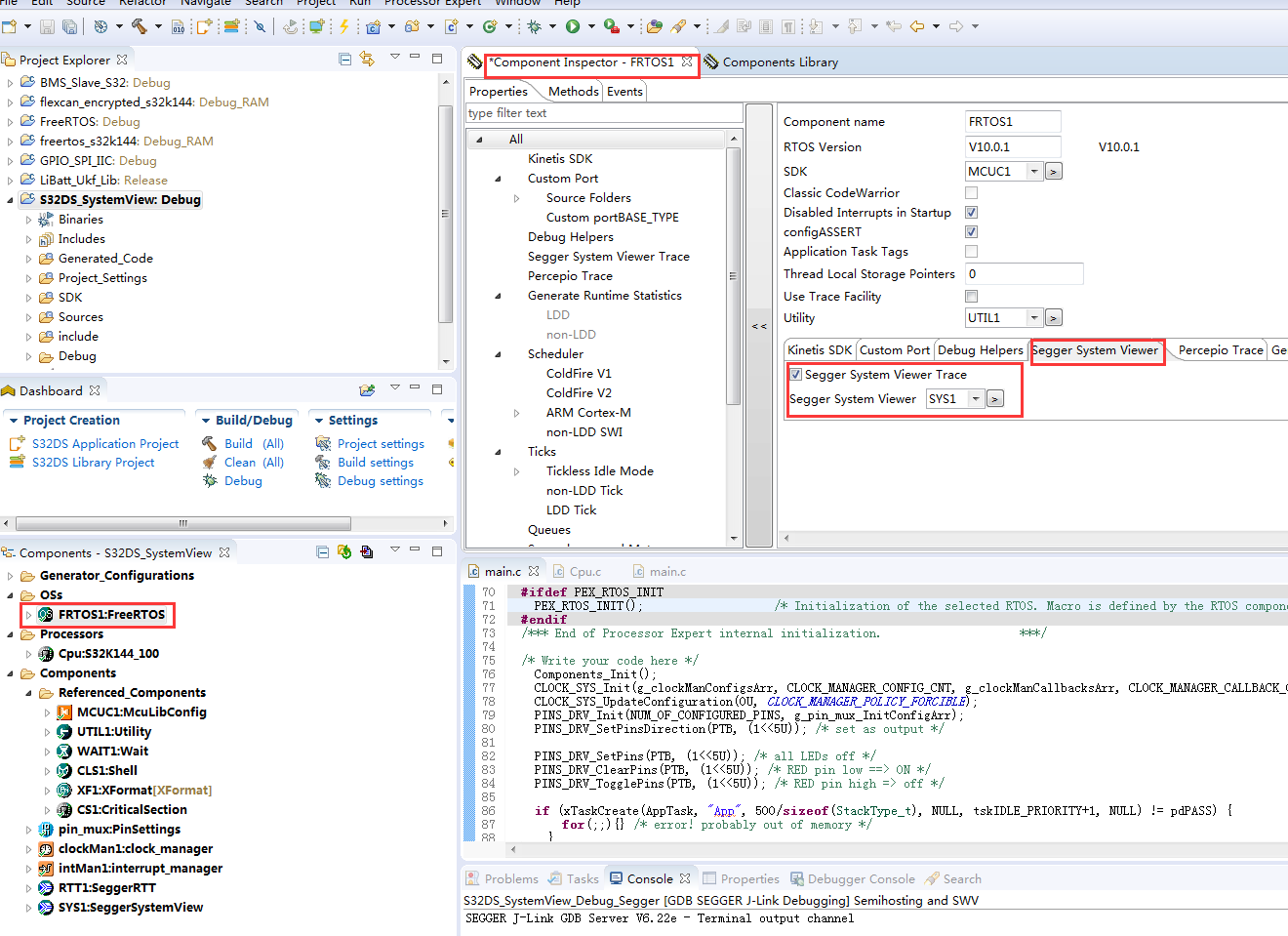Toggle the Segger System Viewer Trace checkbox
The height and width of the screenshot is (936, 1288).
[796, 375]
